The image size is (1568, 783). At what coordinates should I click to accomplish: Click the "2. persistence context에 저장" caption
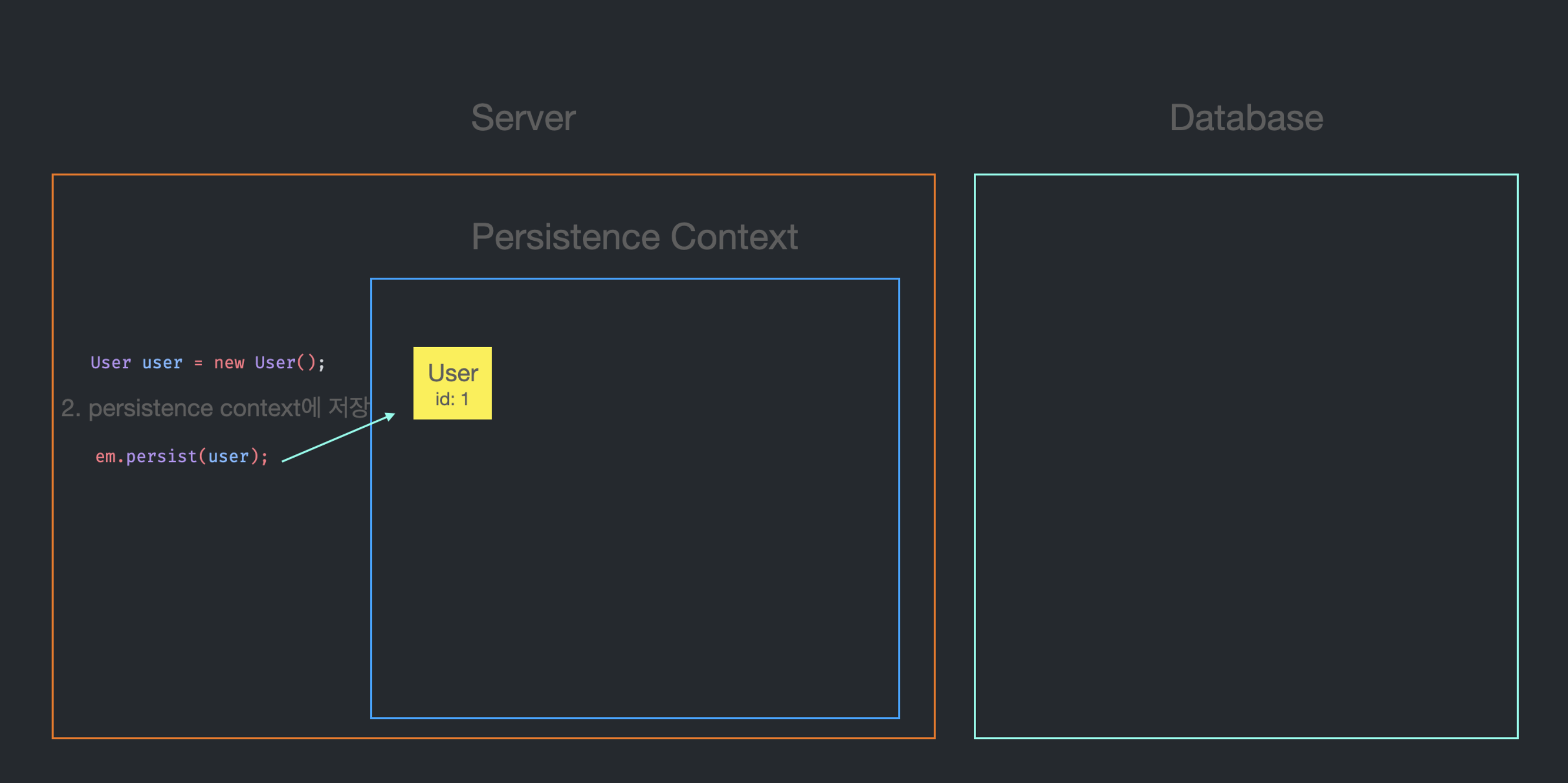tap(215, 408)
